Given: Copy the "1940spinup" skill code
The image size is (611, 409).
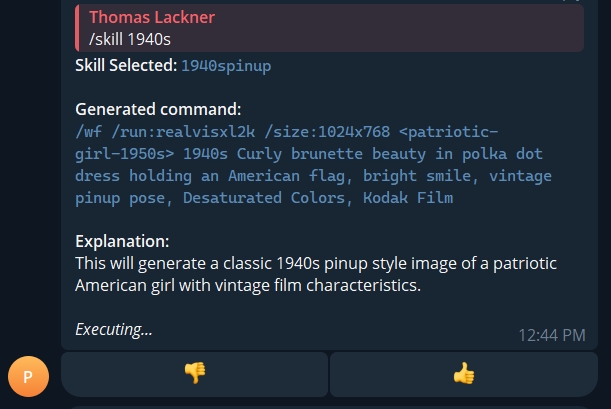Looking at the screenshot, I should click(x=226, y=66).
